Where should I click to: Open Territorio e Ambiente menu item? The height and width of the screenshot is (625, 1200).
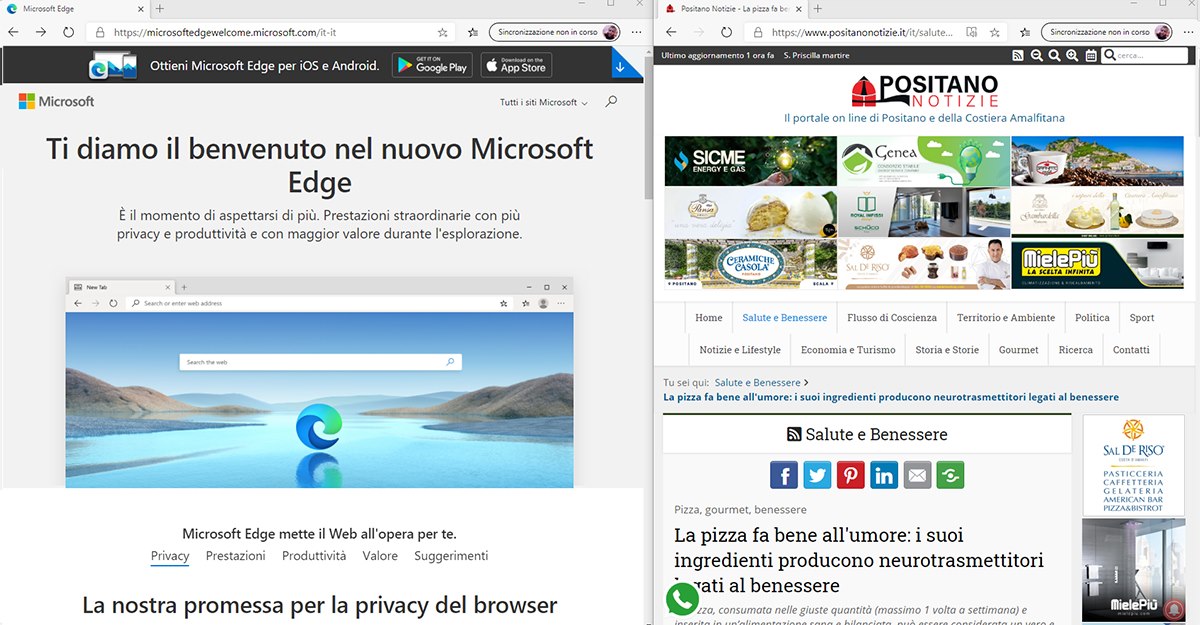[x=1006, y=318]
